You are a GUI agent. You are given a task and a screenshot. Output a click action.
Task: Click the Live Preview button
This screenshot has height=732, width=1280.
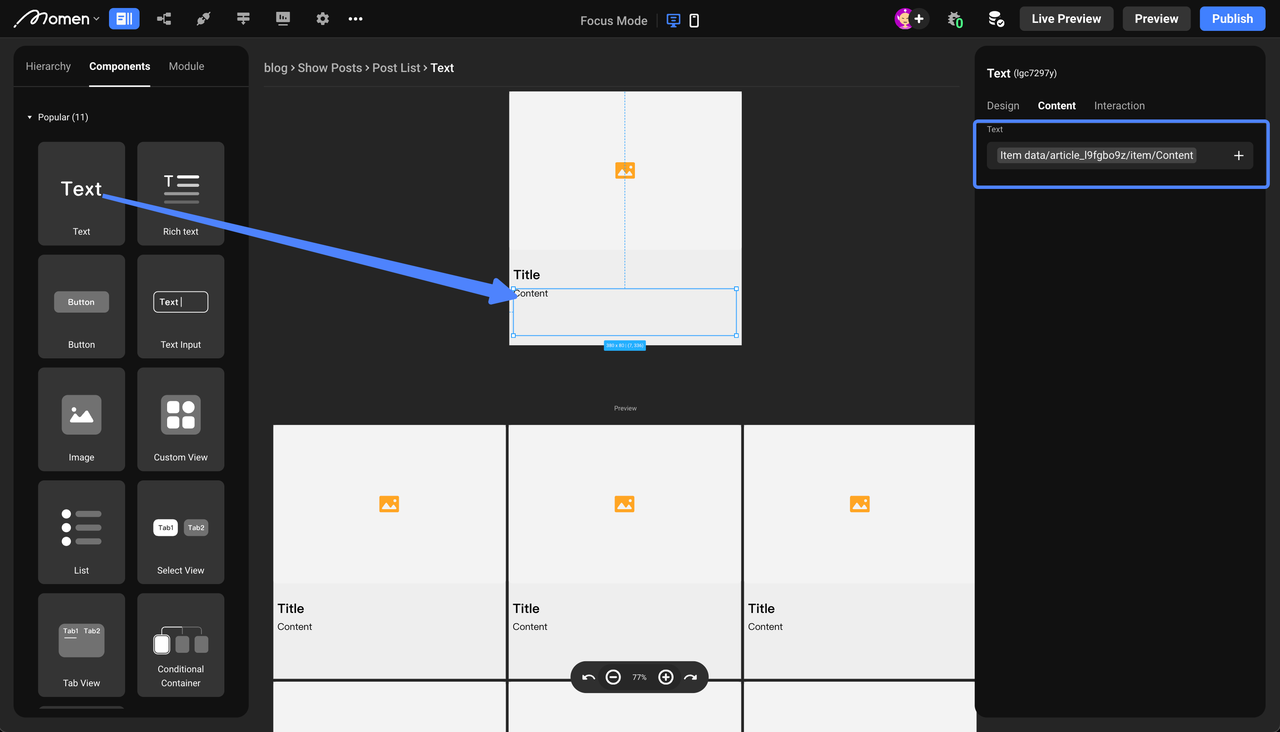pos(1066,19)
